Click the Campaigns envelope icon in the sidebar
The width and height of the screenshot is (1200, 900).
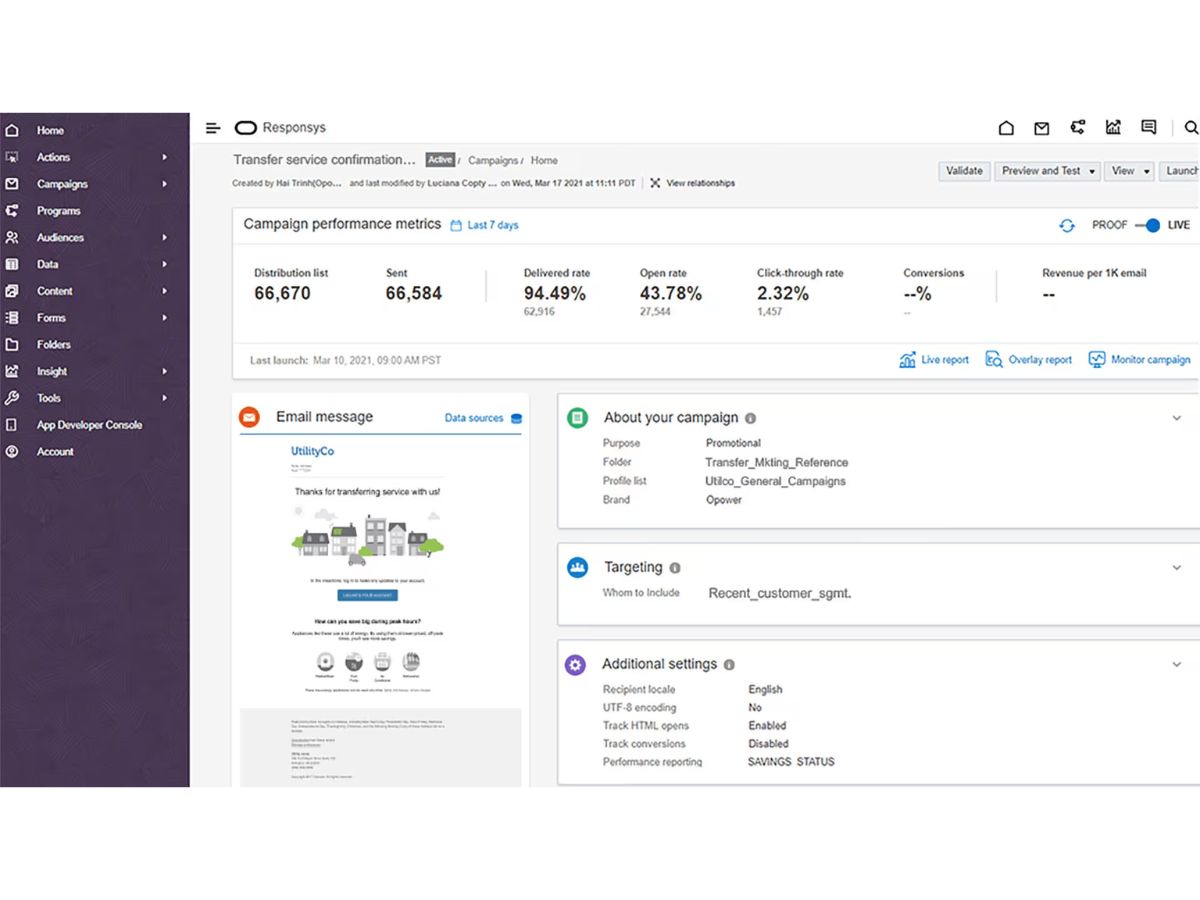pos(12,184)
